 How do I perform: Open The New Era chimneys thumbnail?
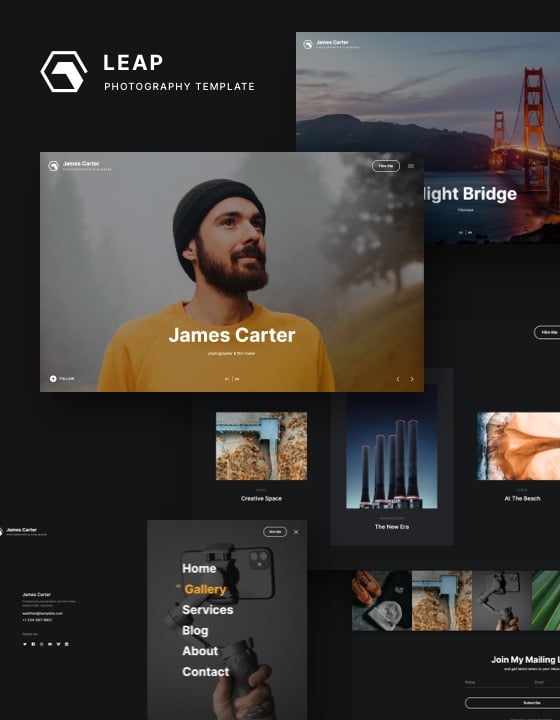point(392,446)
